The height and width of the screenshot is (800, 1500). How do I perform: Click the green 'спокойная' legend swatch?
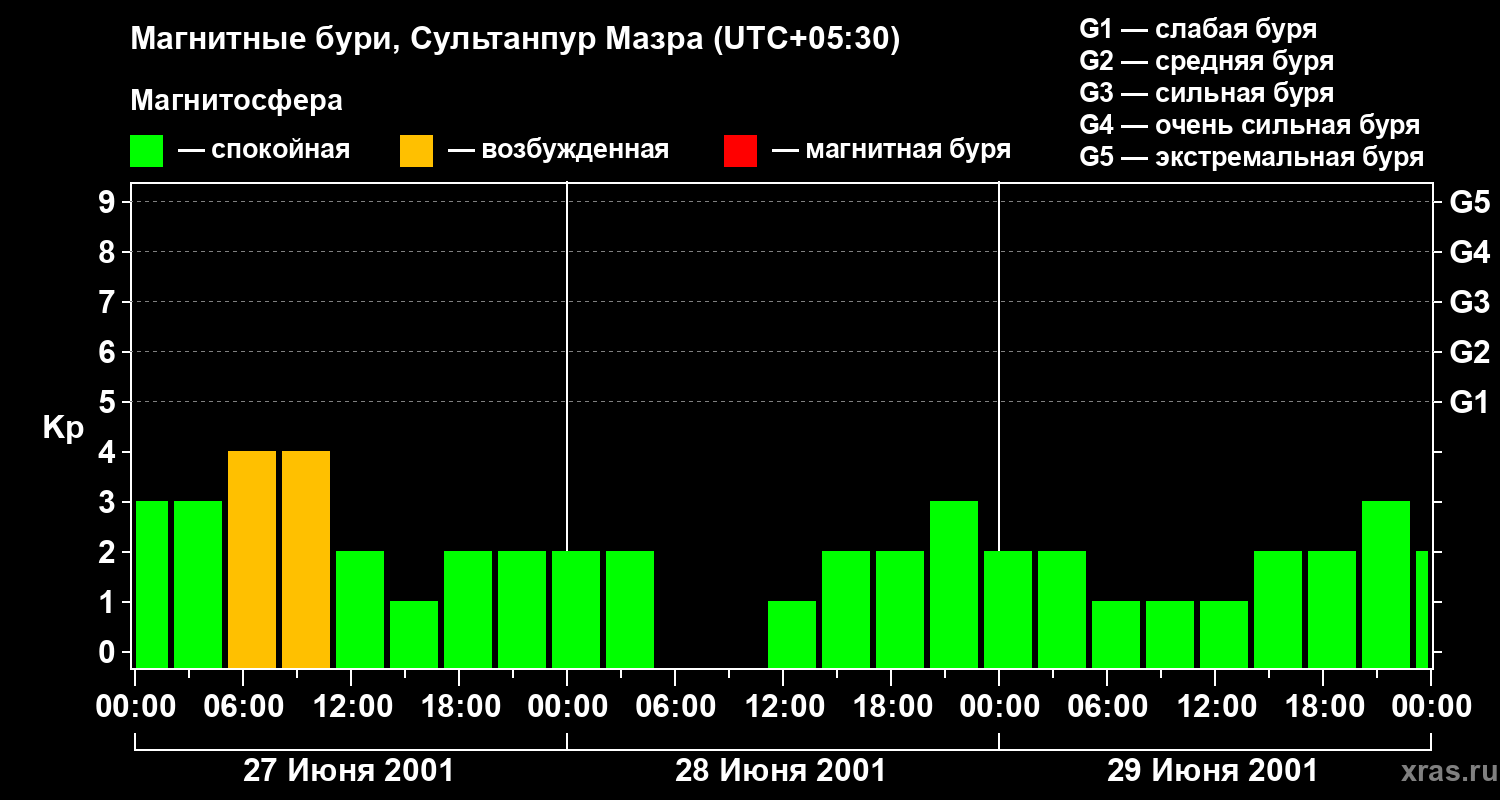147,151
